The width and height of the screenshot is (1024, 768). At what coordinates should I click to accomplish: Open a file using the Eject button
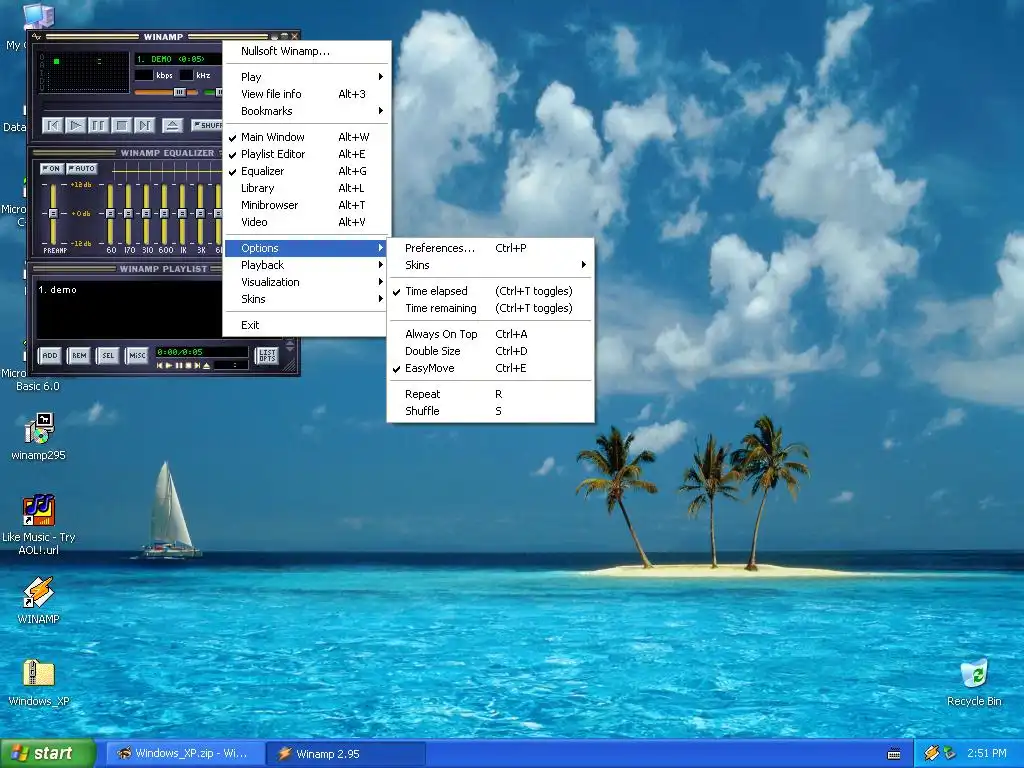point(172,125)
